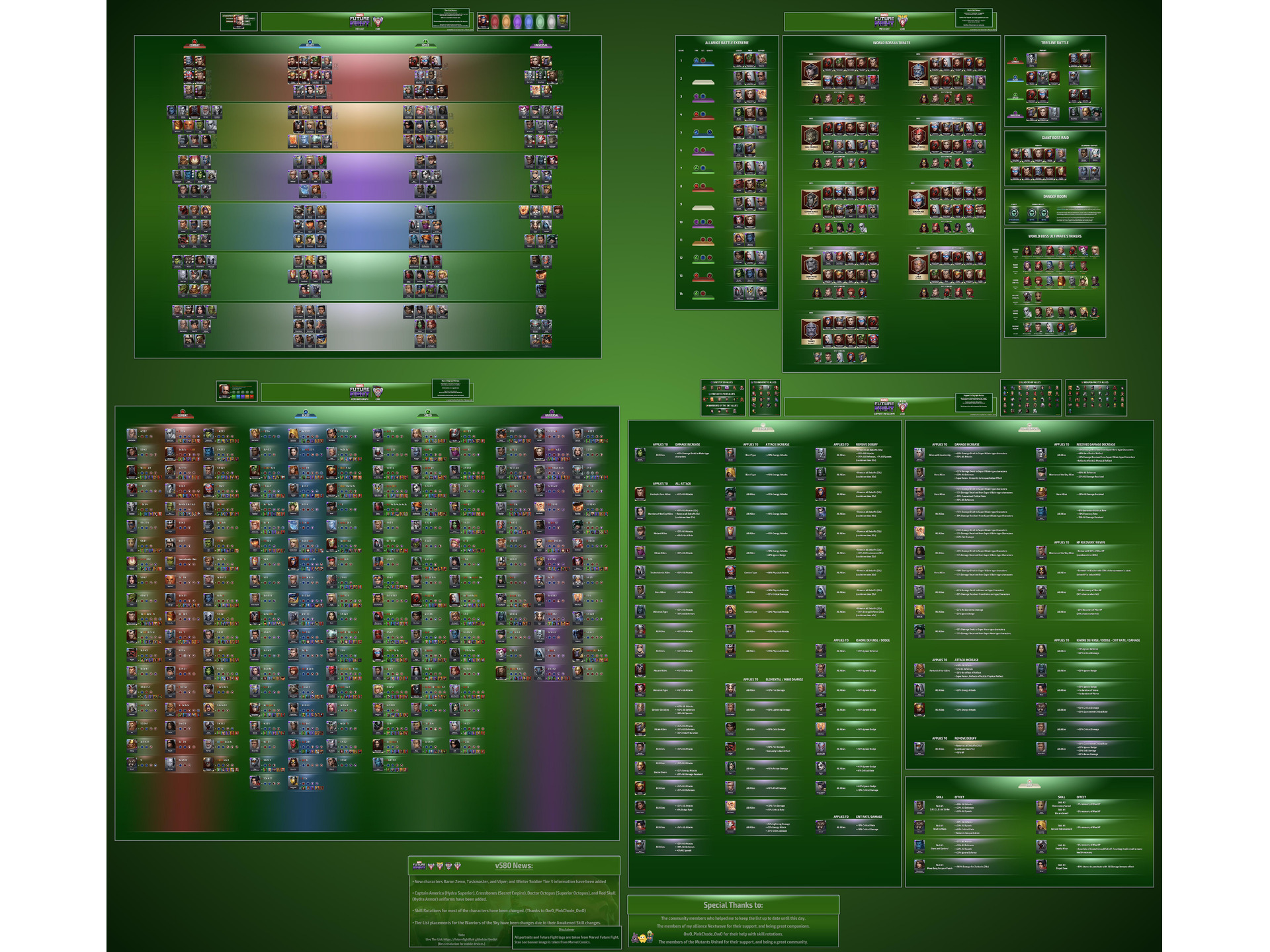Open the Meta List Notes box

(x=974, y=18)
